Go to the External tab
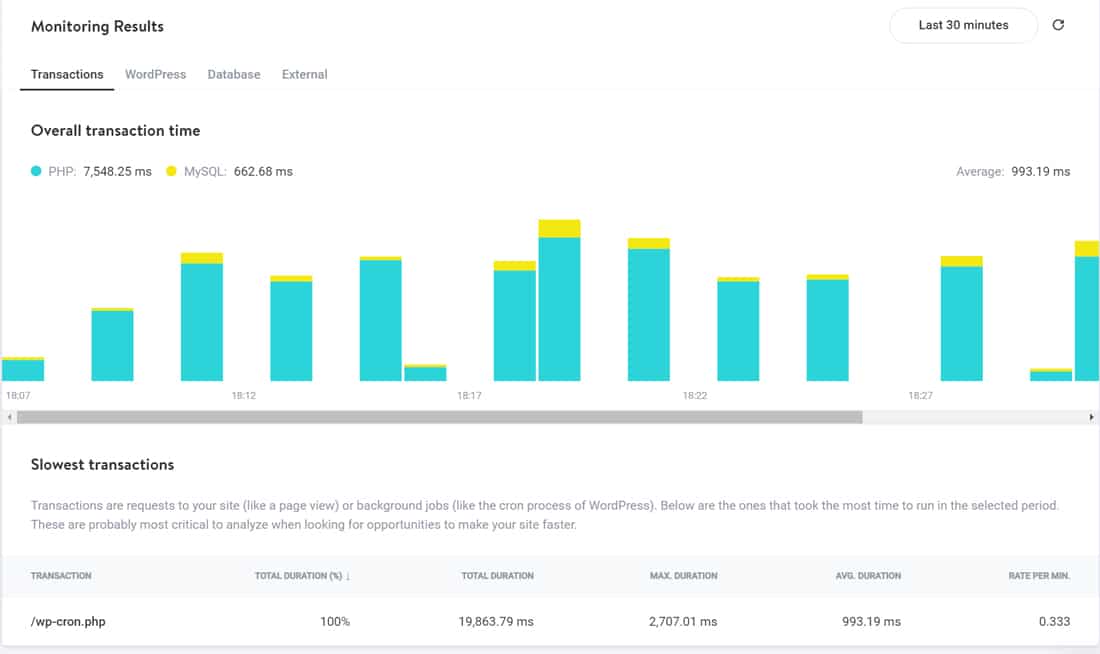The width and height of the screenshot is (1100, 654). coord(304,74)
